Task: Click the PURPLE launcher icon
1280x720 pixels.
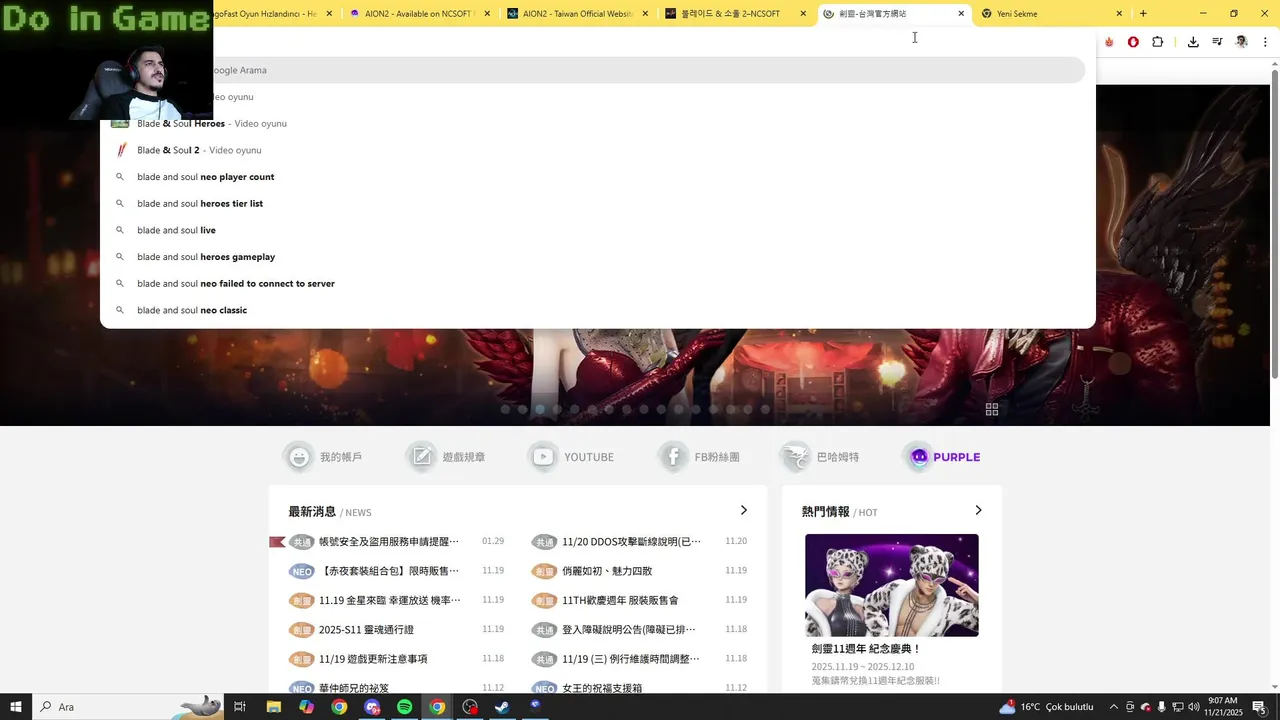Action: [918, 457]
